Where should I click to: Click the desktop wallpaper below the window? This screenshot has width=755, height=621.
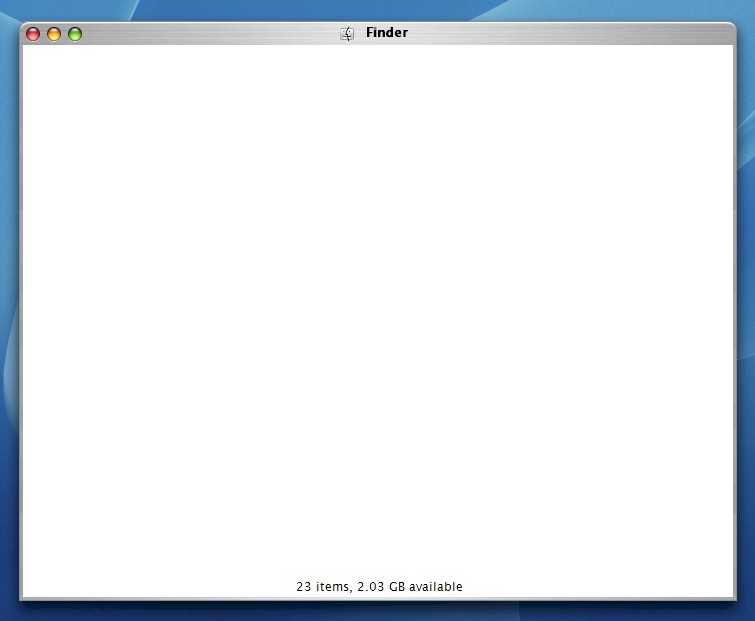pos(378,611)
